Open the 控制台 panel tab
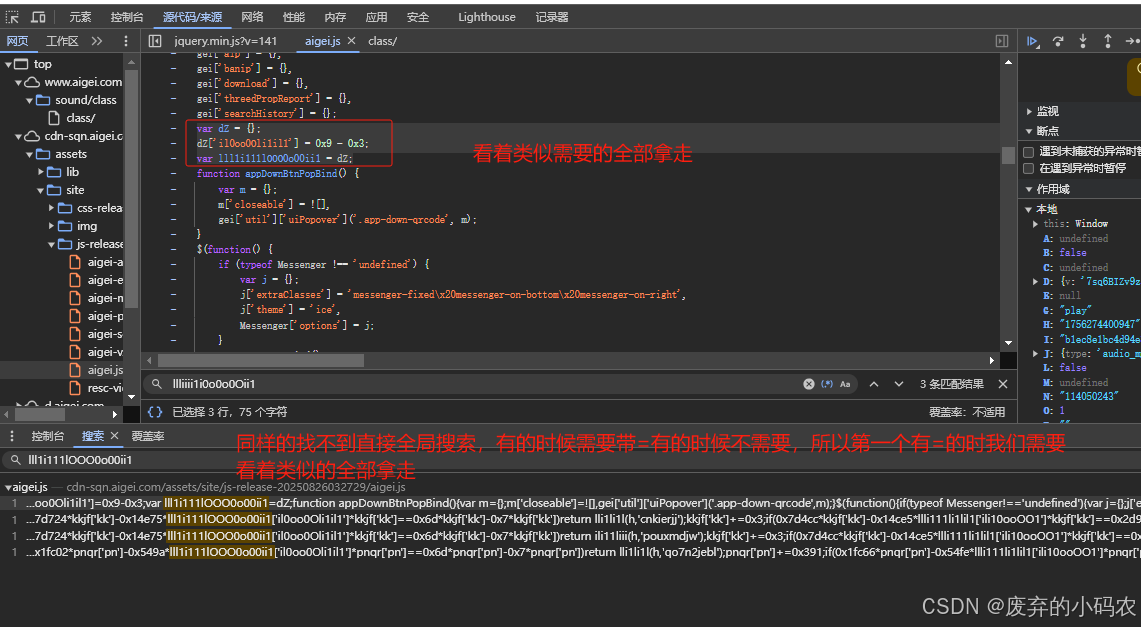The width and height of the screenshot is (1141, 627). click(127, 17)
